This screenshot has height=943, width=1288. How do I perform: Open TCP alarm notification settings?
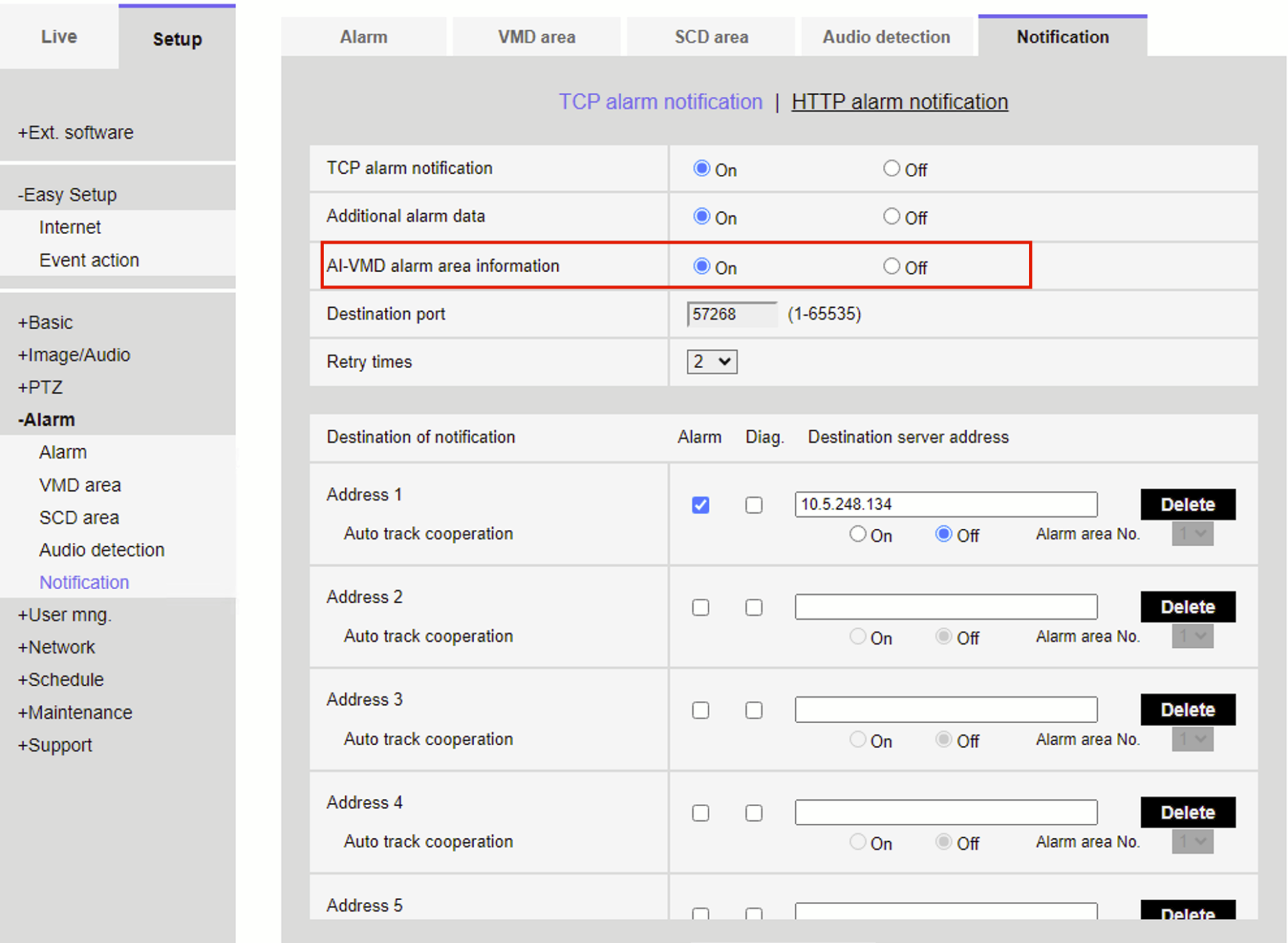pos(661,101)
